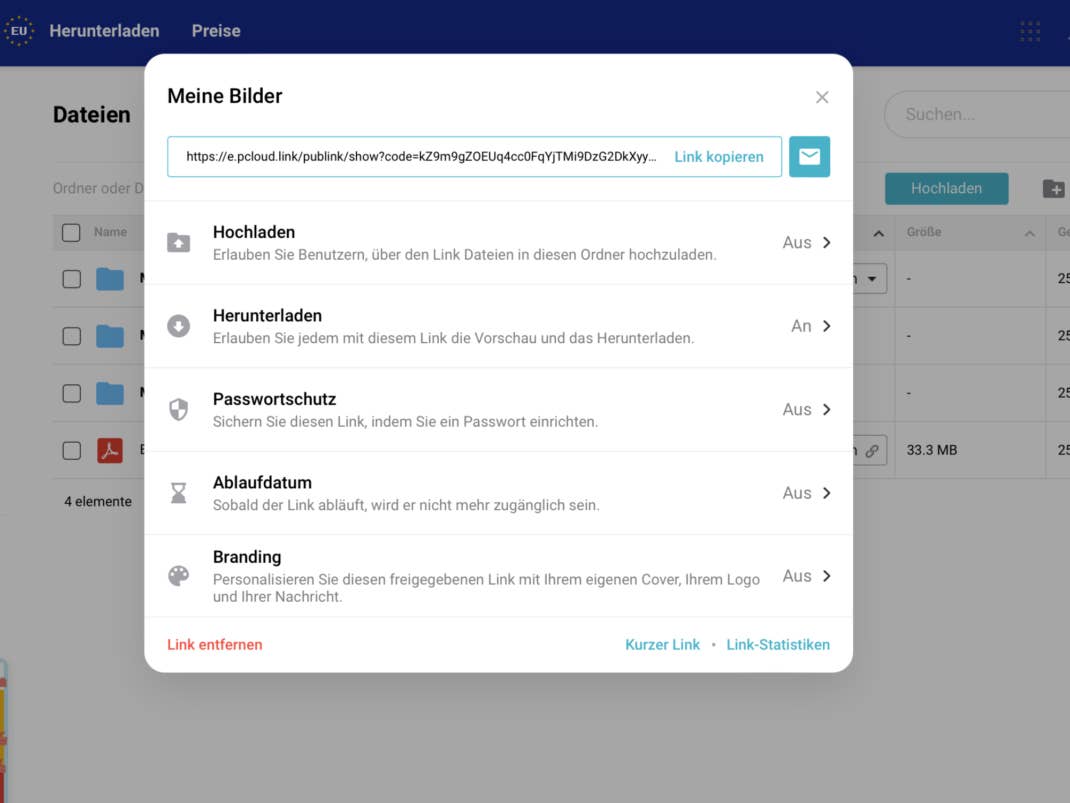The image size is (1070, 803).
Task: Click the sort arrow left of Größe column
Action: click(x=879, y=233)
